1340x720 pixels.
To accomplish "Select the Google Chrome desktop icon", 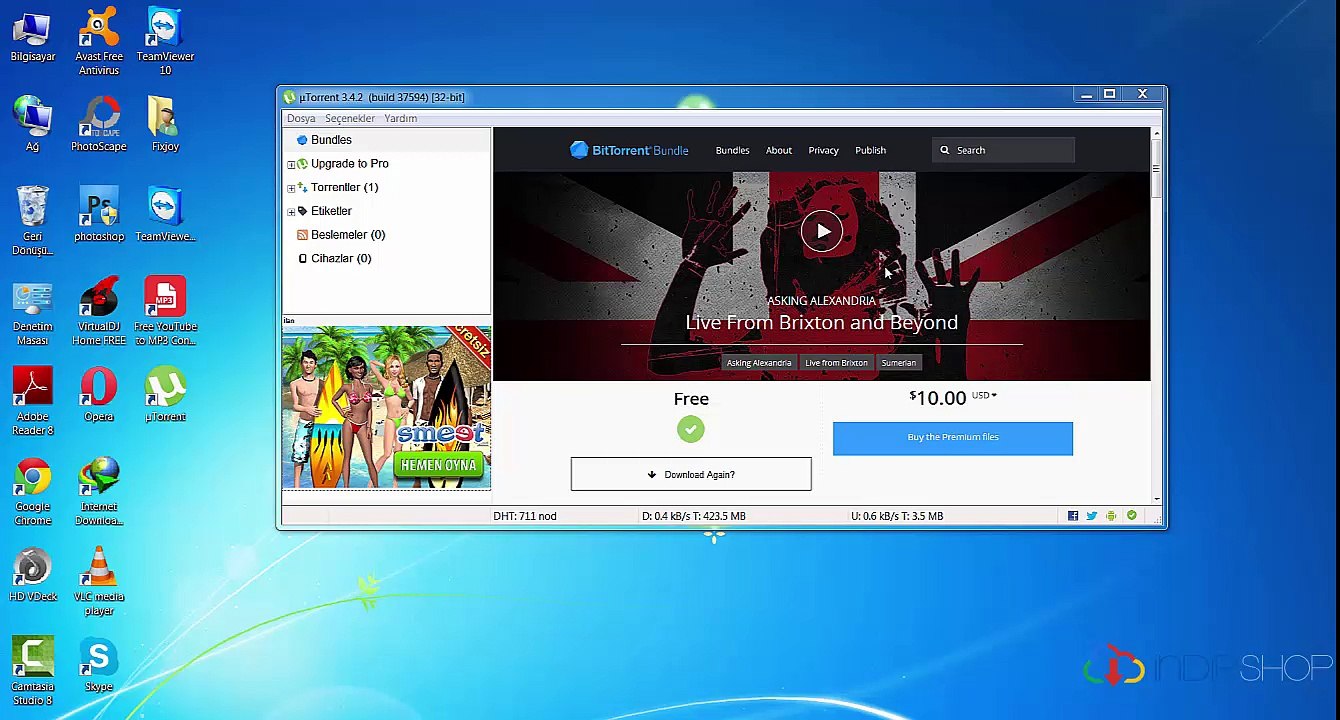I will tap(33, 491).
